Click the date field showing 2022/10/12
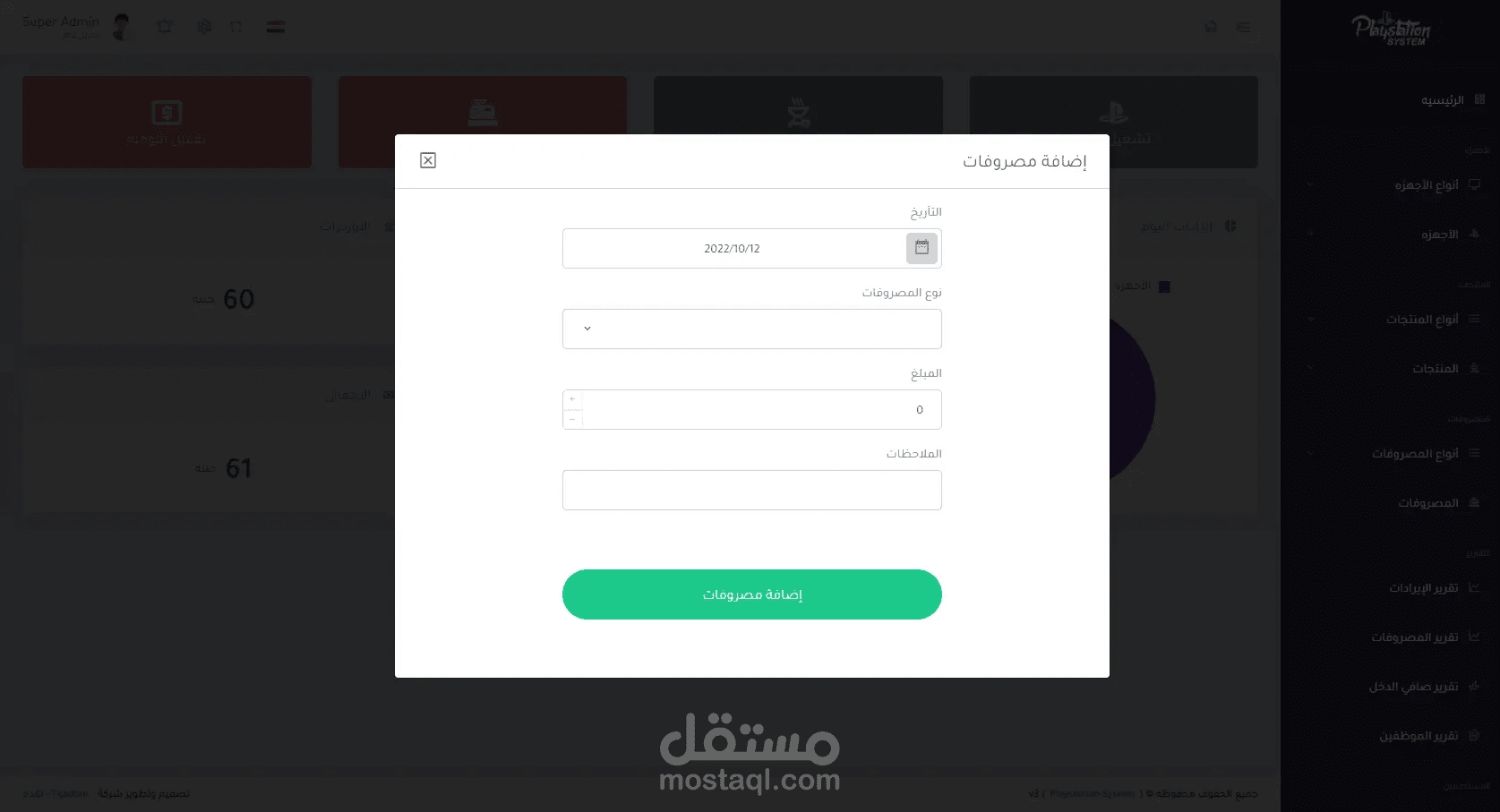 pyautogui.click(x=733, y=249)
